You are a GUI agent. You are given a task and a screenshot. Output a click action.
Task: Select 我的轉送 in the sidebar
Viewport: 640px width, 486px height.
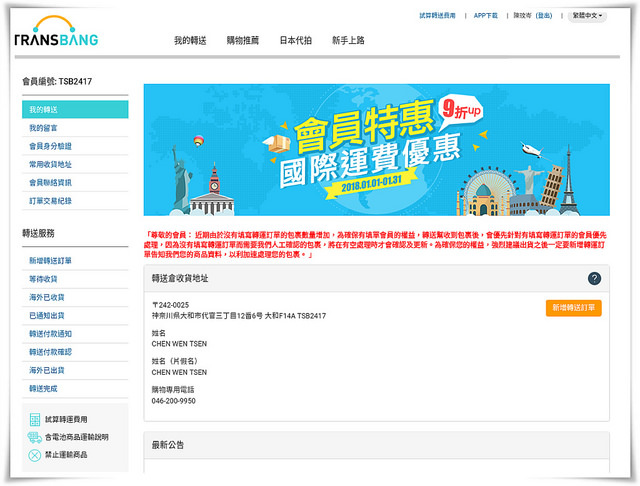(x=75, y=109)
